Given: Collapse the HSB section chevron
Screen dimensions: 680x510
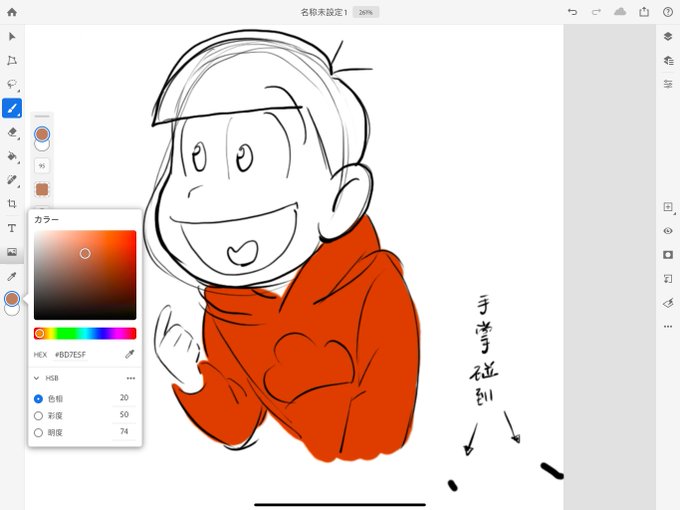Looking at the screenshot, I should 37,378.
